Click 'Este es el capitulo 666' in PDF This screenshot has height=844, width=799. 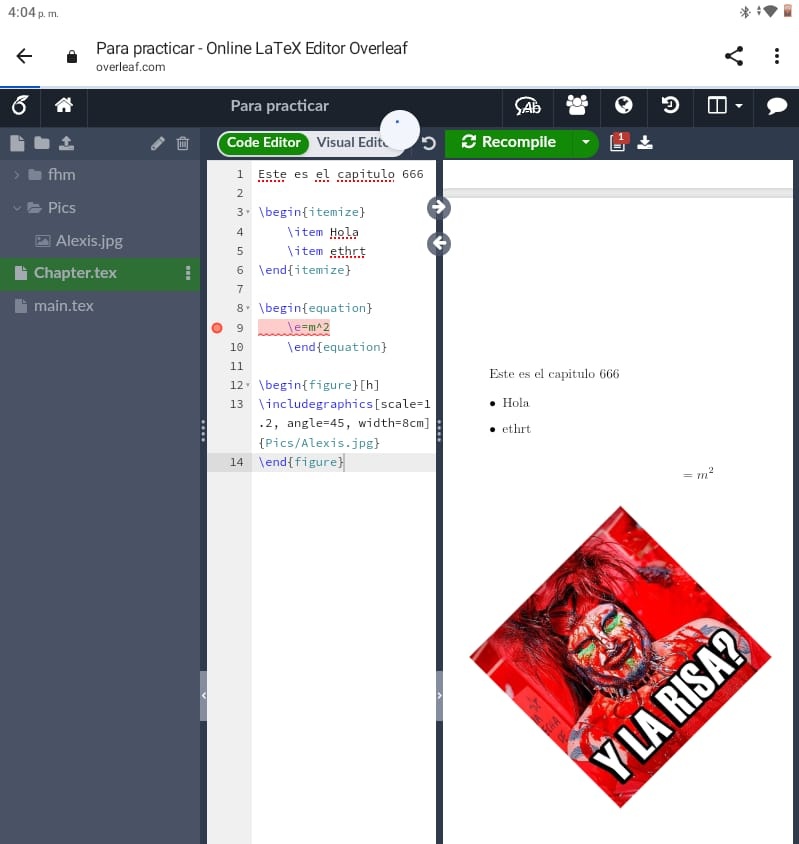tap(554, 374)
